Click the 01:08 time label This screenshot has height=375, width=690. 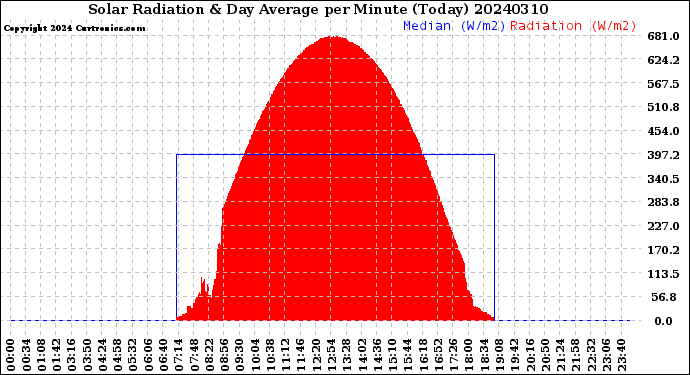click(41, 355)
